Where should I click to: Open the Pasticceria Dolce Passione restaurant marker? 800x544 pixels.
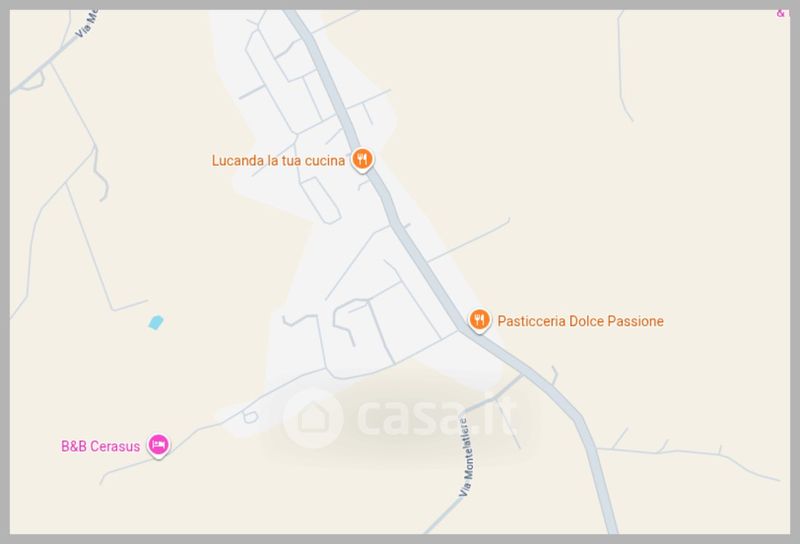point(479,320)
